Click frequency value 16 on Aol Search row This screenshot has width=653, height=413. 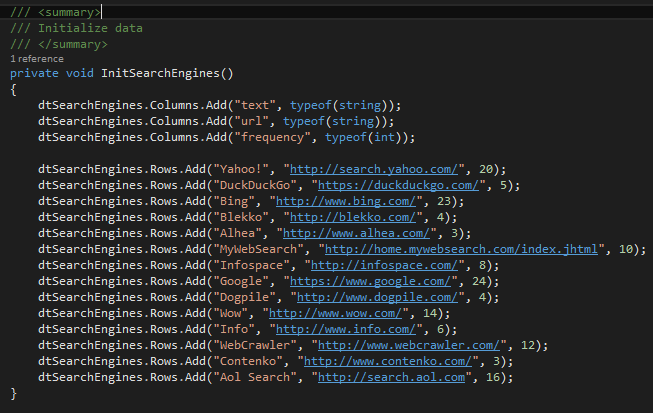pyautogui.click(x=493, y=377)
